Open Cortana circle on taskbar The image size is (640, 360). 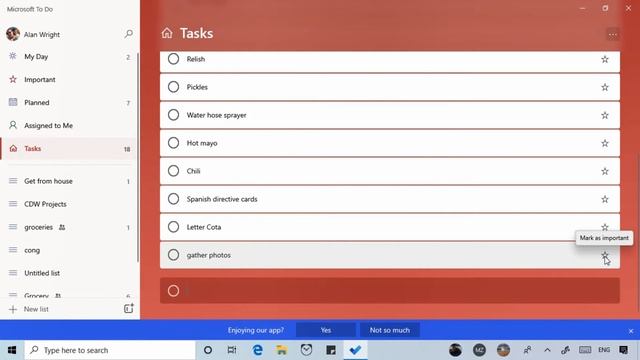[x=208, y=350]
